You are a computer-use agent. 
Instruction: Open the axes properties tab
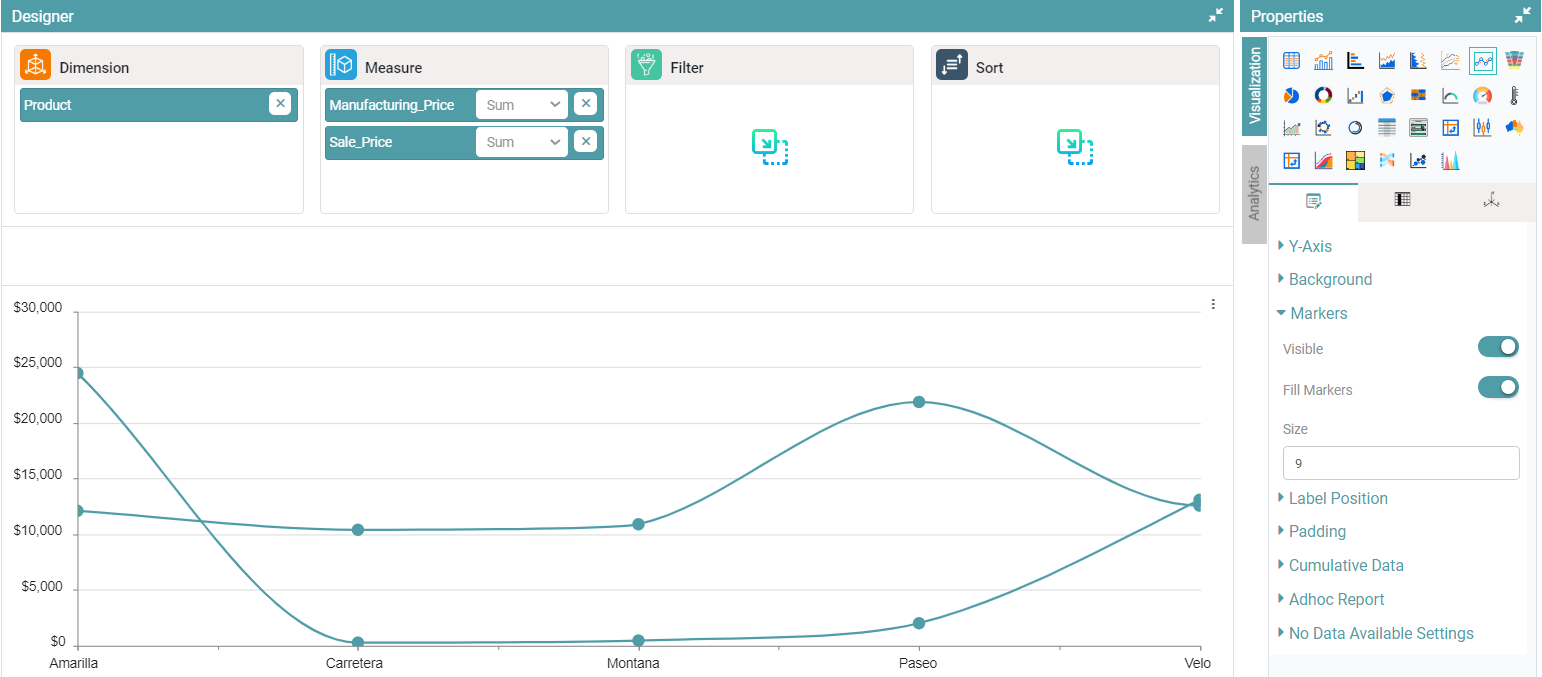[x=1491, y=200]
